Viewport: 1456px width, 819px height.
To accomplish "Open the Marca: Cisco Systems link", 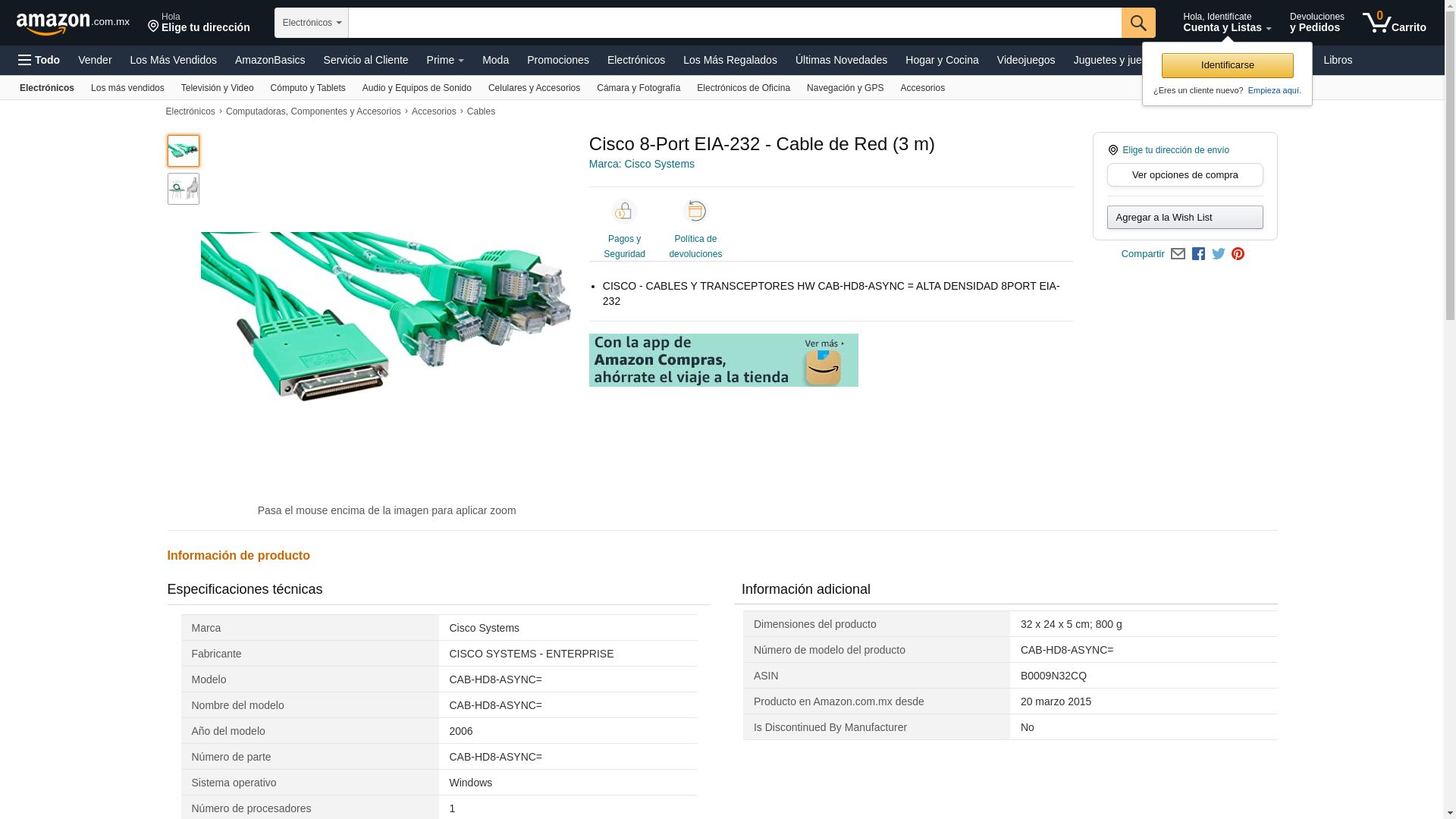I will [642, 164].
